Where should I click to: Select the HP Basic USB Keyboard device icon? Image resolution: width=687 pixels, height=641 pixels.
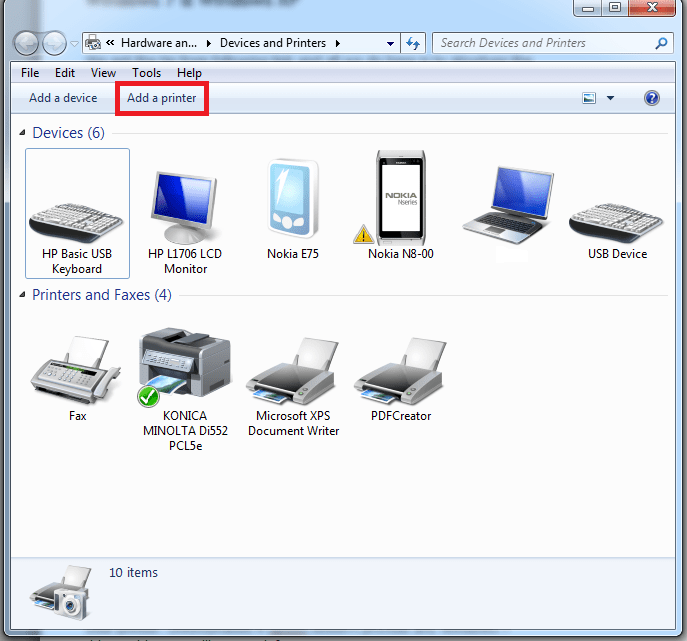point(77,223)
